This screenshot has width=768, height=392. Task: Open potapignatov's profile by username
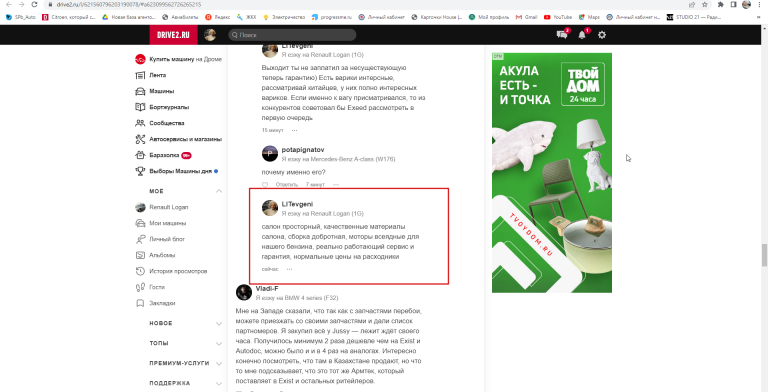pyautogui.click(x=303, y=149)
